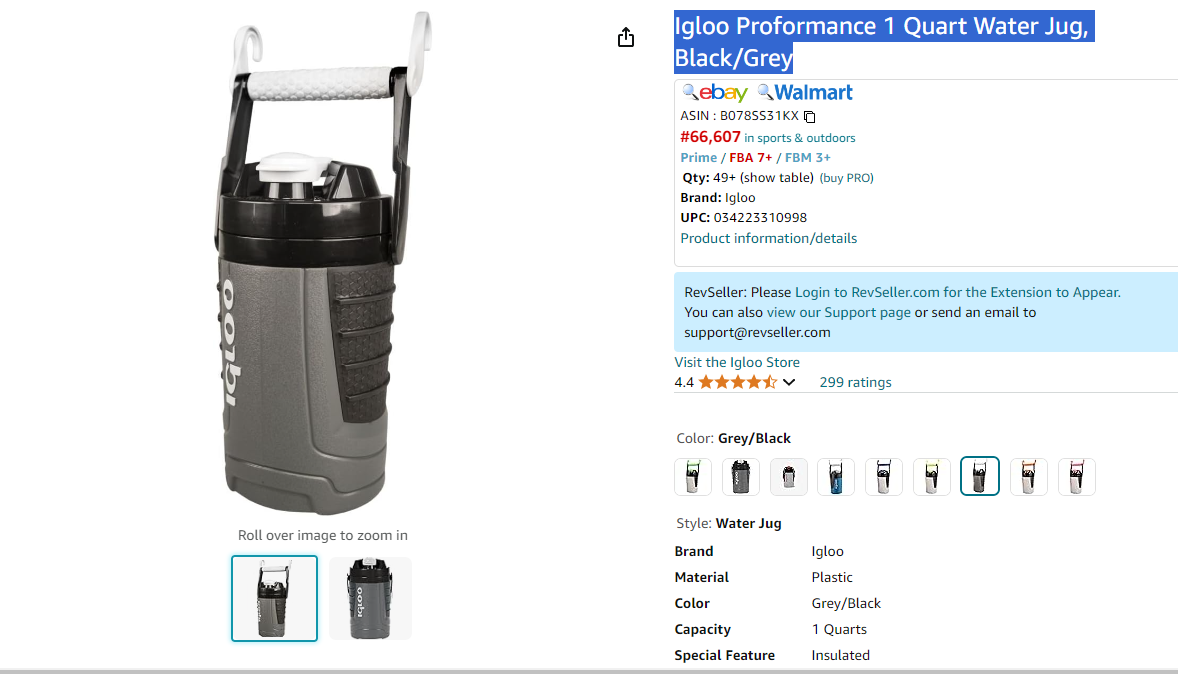1178x674 pixels.
Task: Expand the star rating dropdown chevron
Action: click(789, 382)
